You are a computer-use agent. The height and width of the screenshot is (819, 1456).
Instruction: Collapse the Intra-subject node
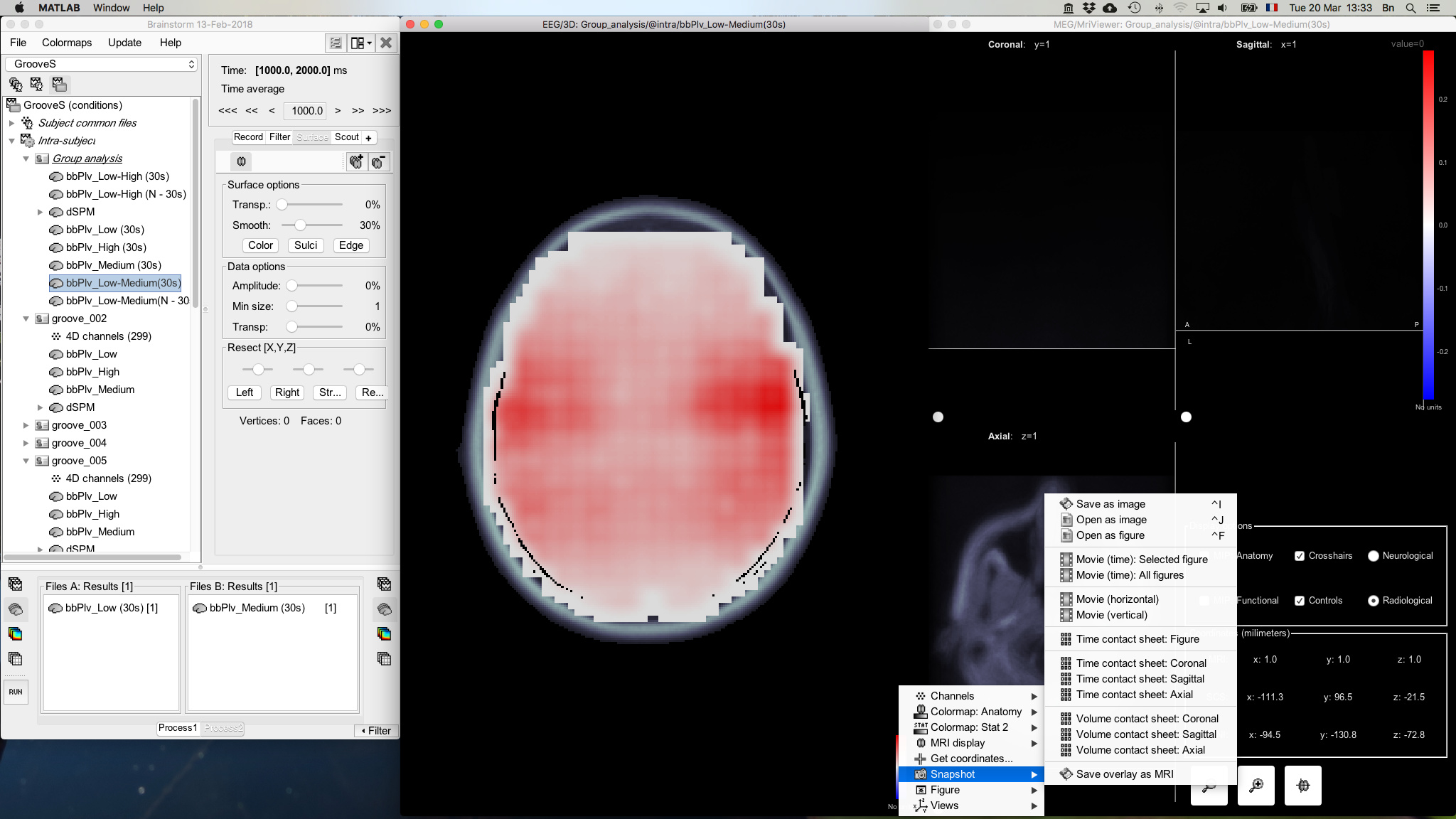pyautogui.click(x=12, y=141)
